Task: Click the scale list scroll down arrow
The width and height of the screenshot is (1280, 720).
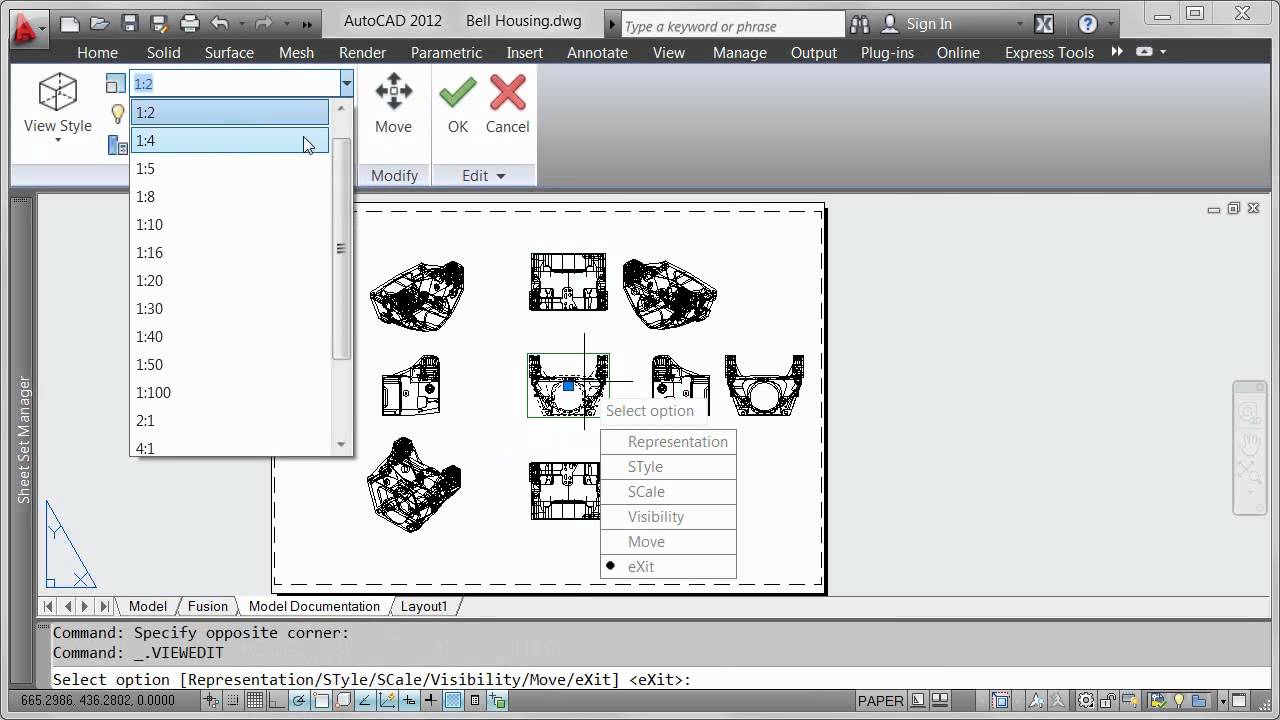Action: click(x=341, y=444)
